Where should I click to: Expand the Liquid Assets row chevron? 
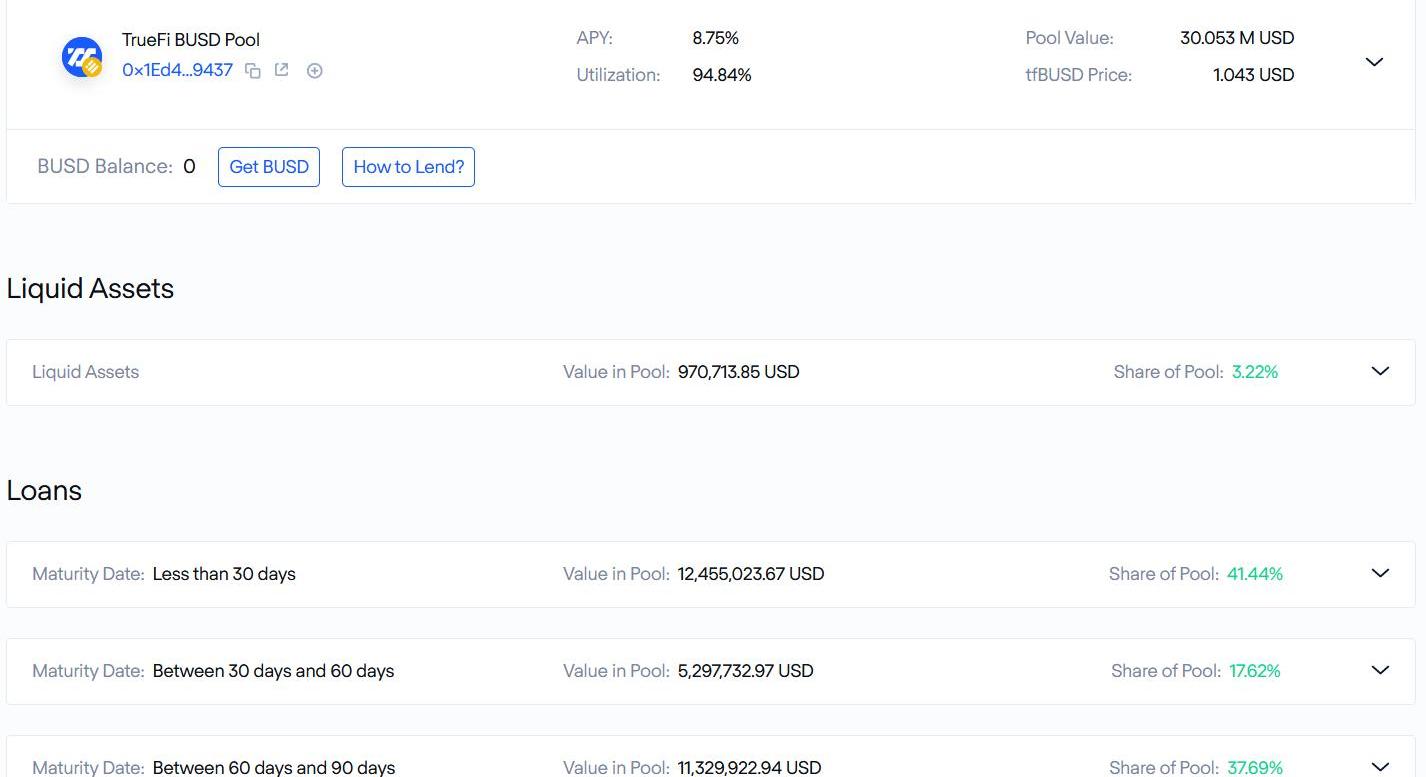1380,371
